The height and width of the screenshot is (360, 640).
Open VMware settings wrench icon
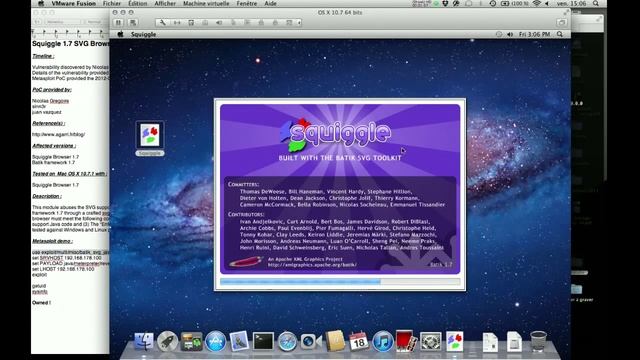tap(162, 23)
